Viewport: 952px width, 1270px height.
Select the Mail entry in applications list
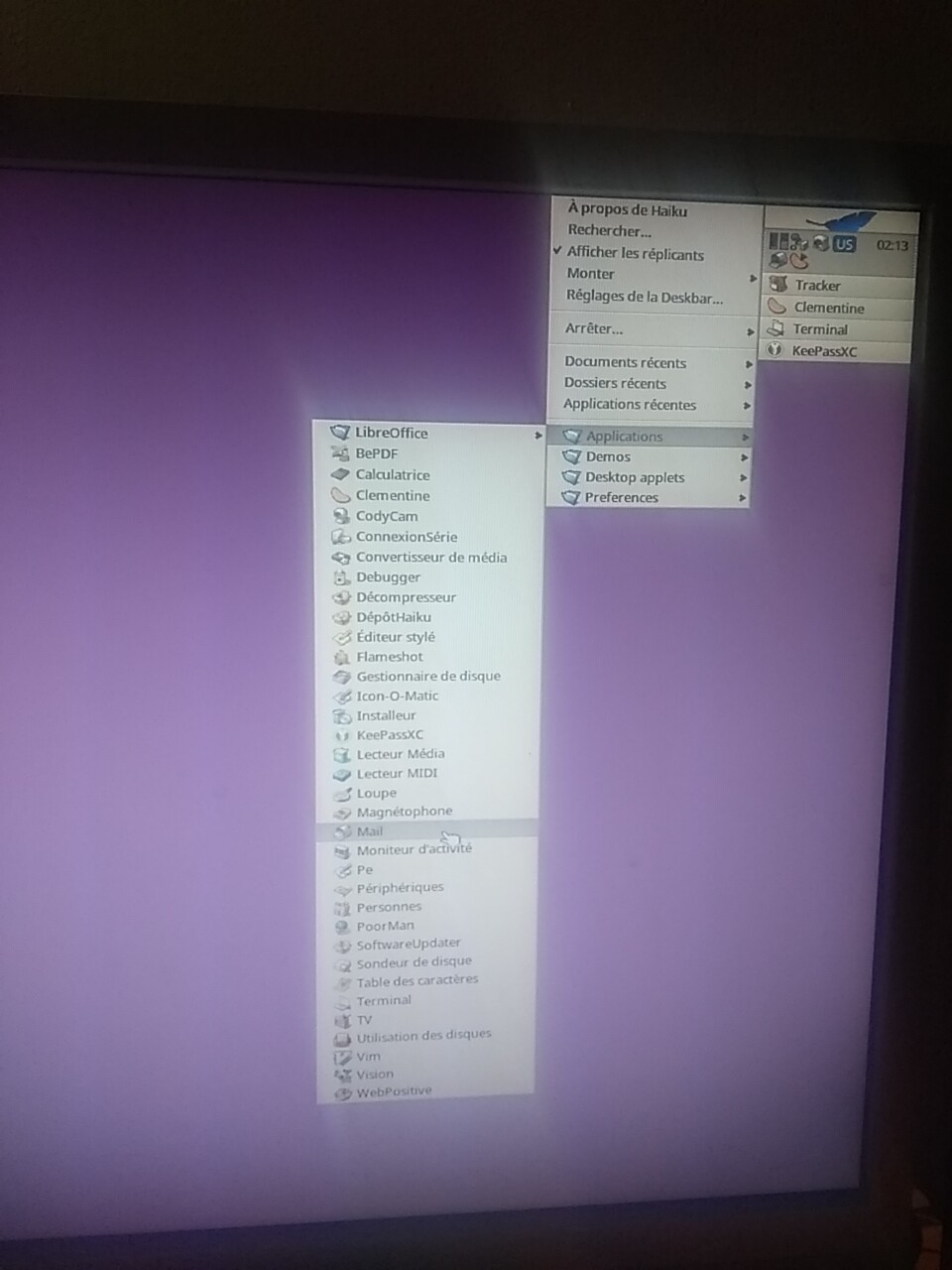click(x=370, y=831)
